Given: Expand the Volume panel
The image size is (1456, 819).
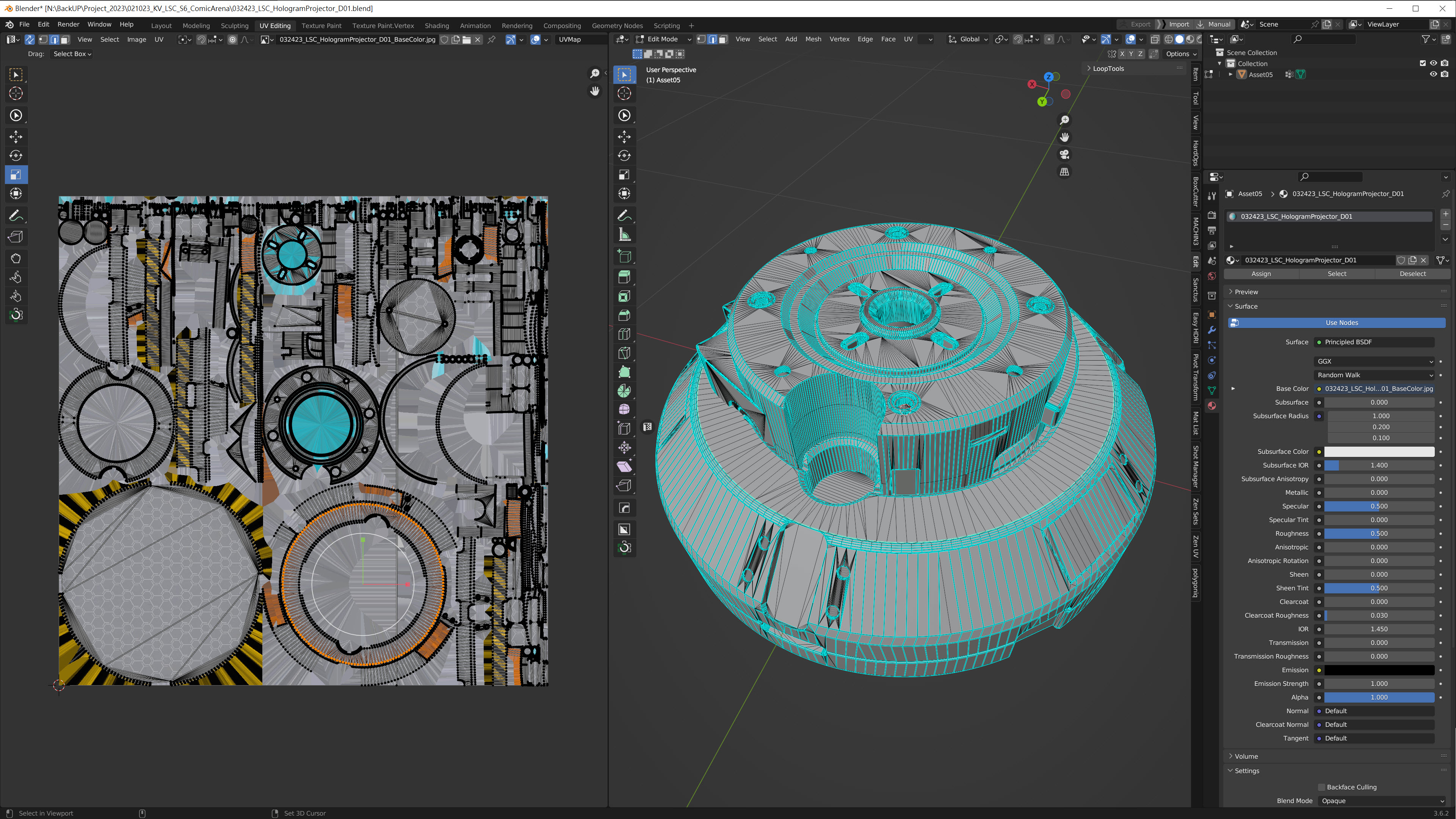Looking at the screenshot, I should click(1246, 756).
